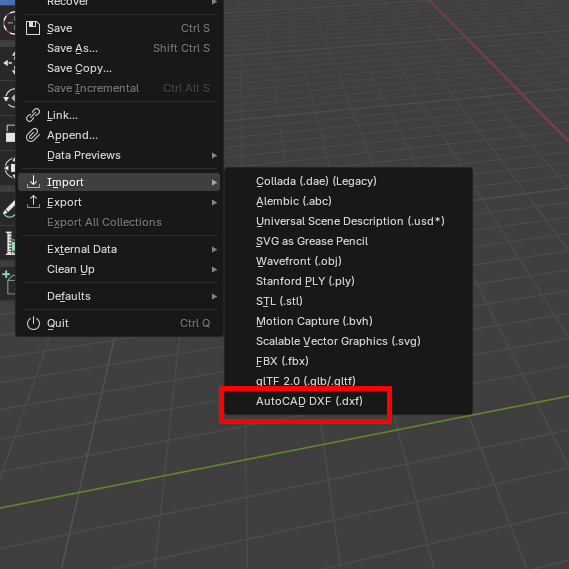
Task: Click the Append paperclip icon
Action: 33,135
